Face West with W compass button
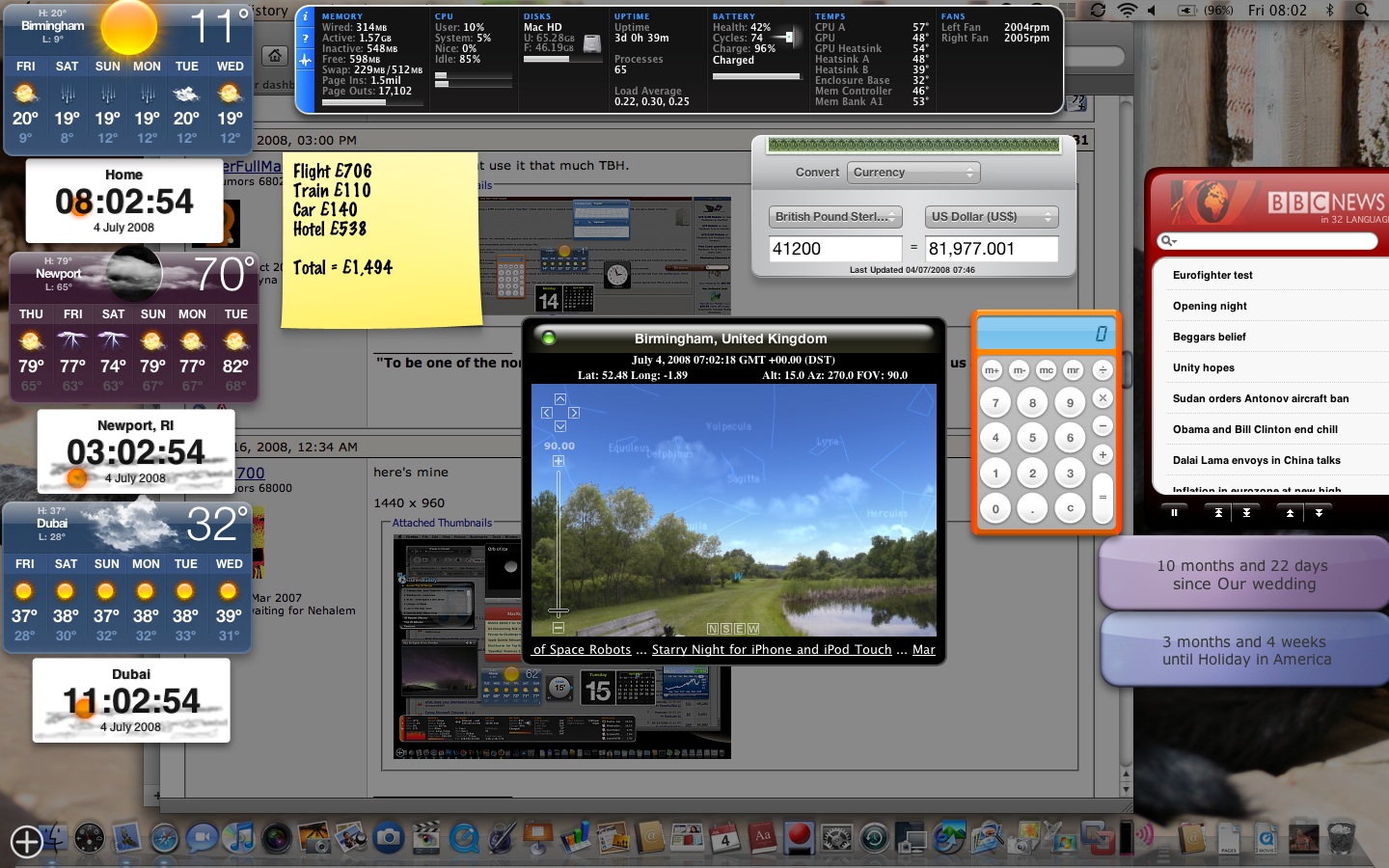Image resolution: width=1389 pixels, height=868 pixels. [x=753, y=629]
